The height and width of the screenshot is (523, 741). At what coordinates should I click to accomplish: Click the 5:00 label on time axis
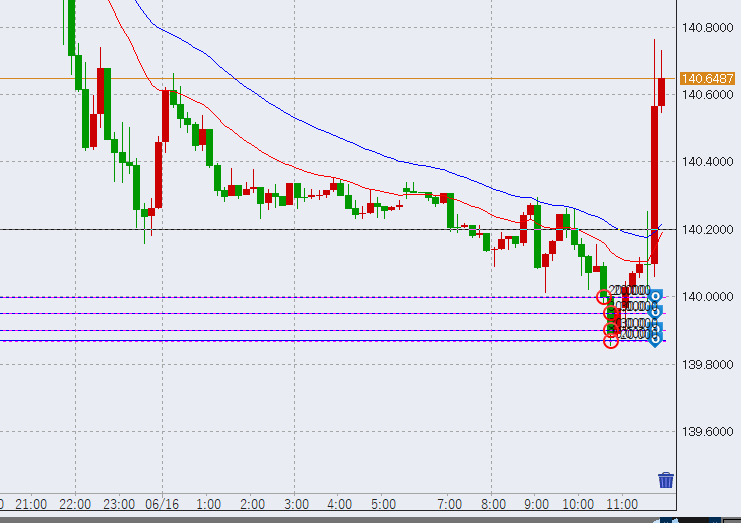point(383,504)
